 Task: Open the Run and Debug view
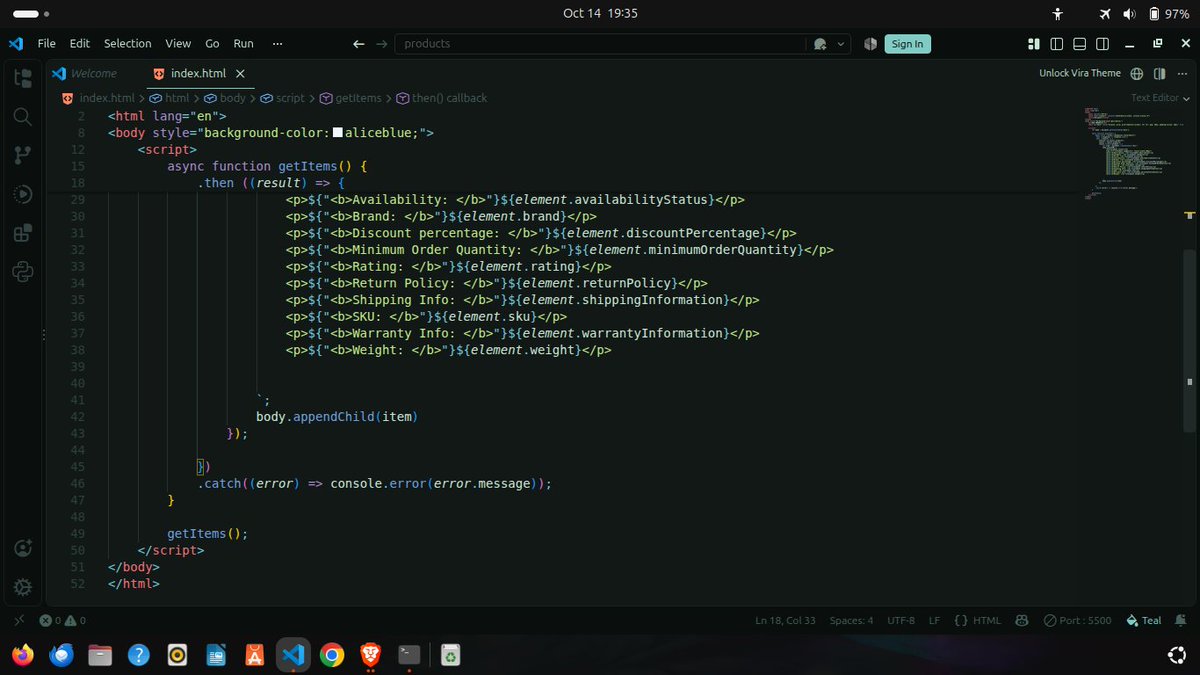(x=22, y=194)
